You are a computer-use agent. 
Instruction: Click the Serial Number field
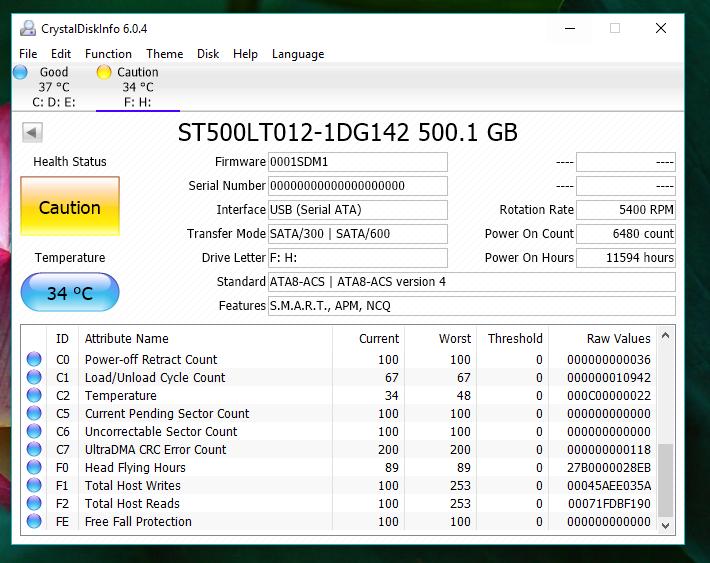coord(358,186)
